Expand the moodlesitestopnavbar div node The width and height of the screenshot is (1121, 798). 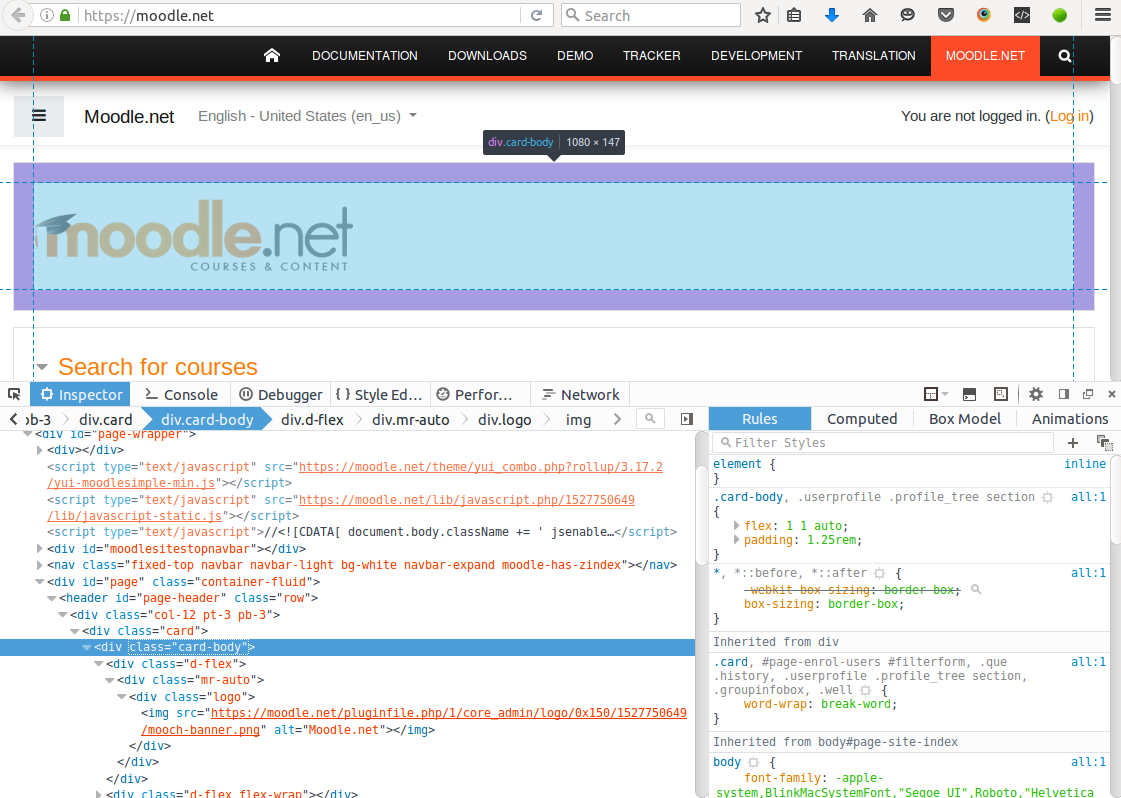pyautogui.click(x=40, y=549)
